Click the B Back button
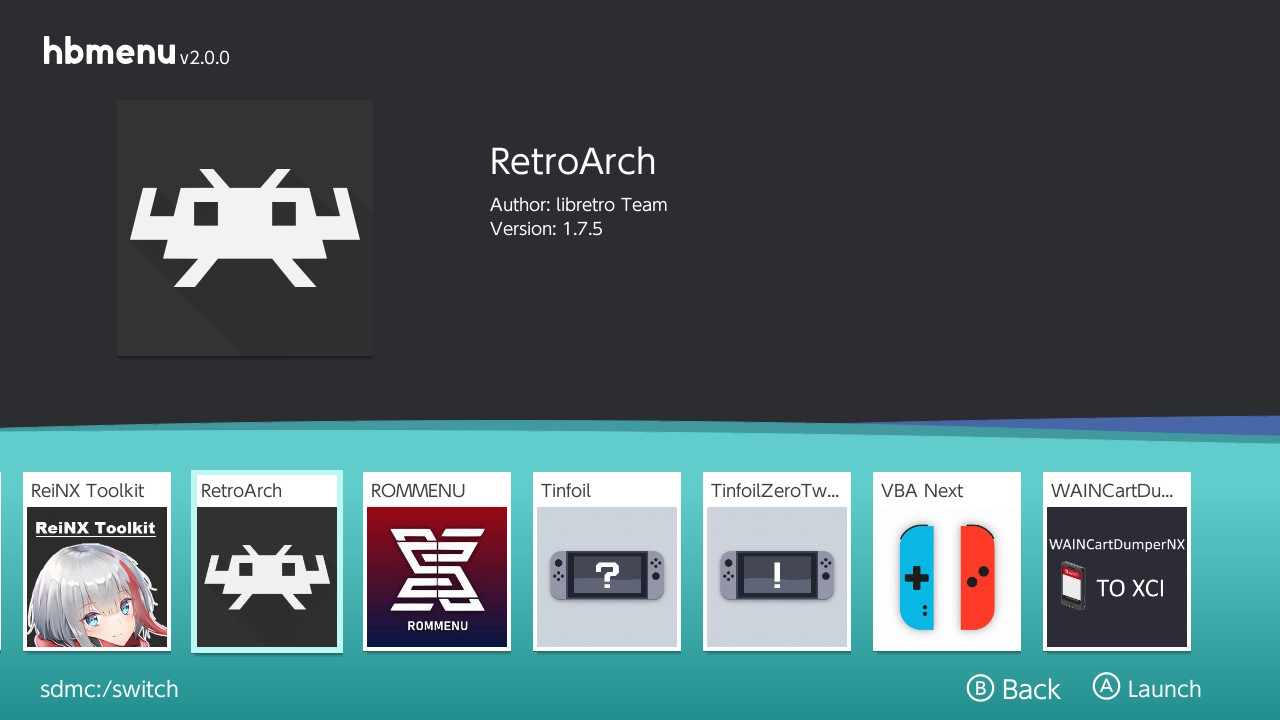 click(1013, 688)
